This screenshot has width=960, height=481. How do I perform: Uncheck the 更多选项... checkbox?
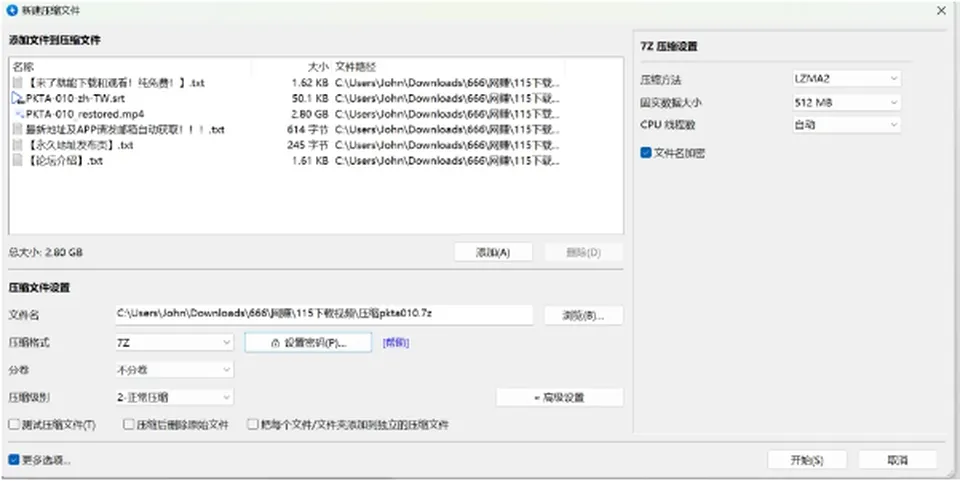pyautogui.click(x=14, y=460)
